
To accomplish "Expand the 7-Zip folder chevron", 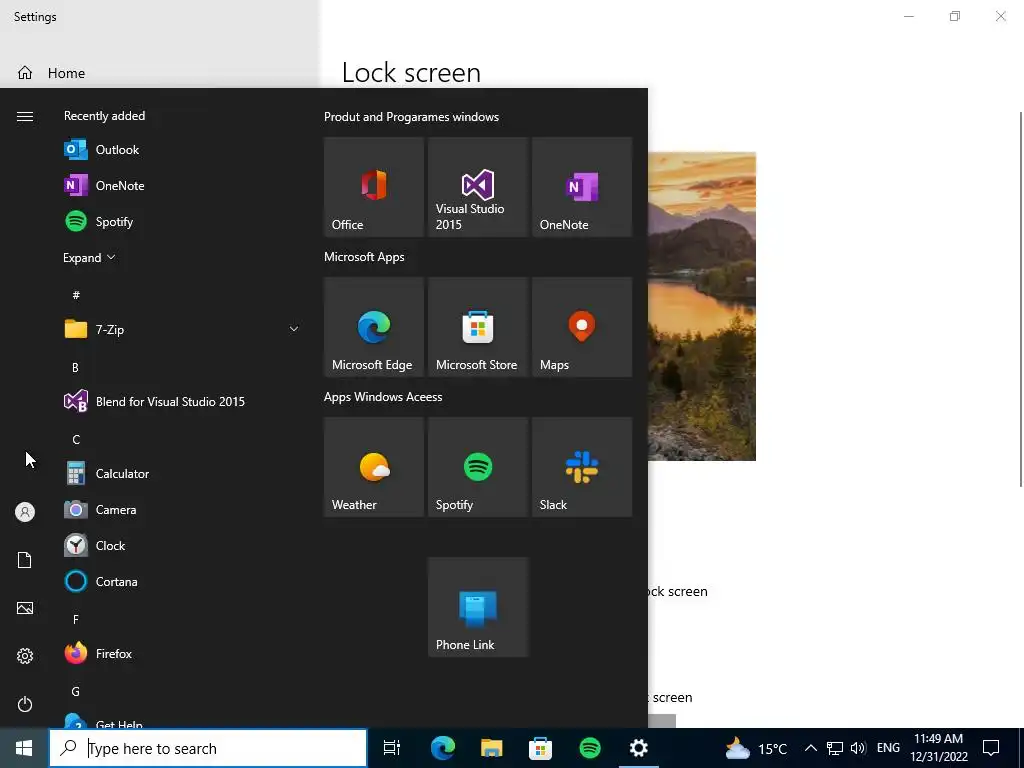I will (x=294, y=329).
